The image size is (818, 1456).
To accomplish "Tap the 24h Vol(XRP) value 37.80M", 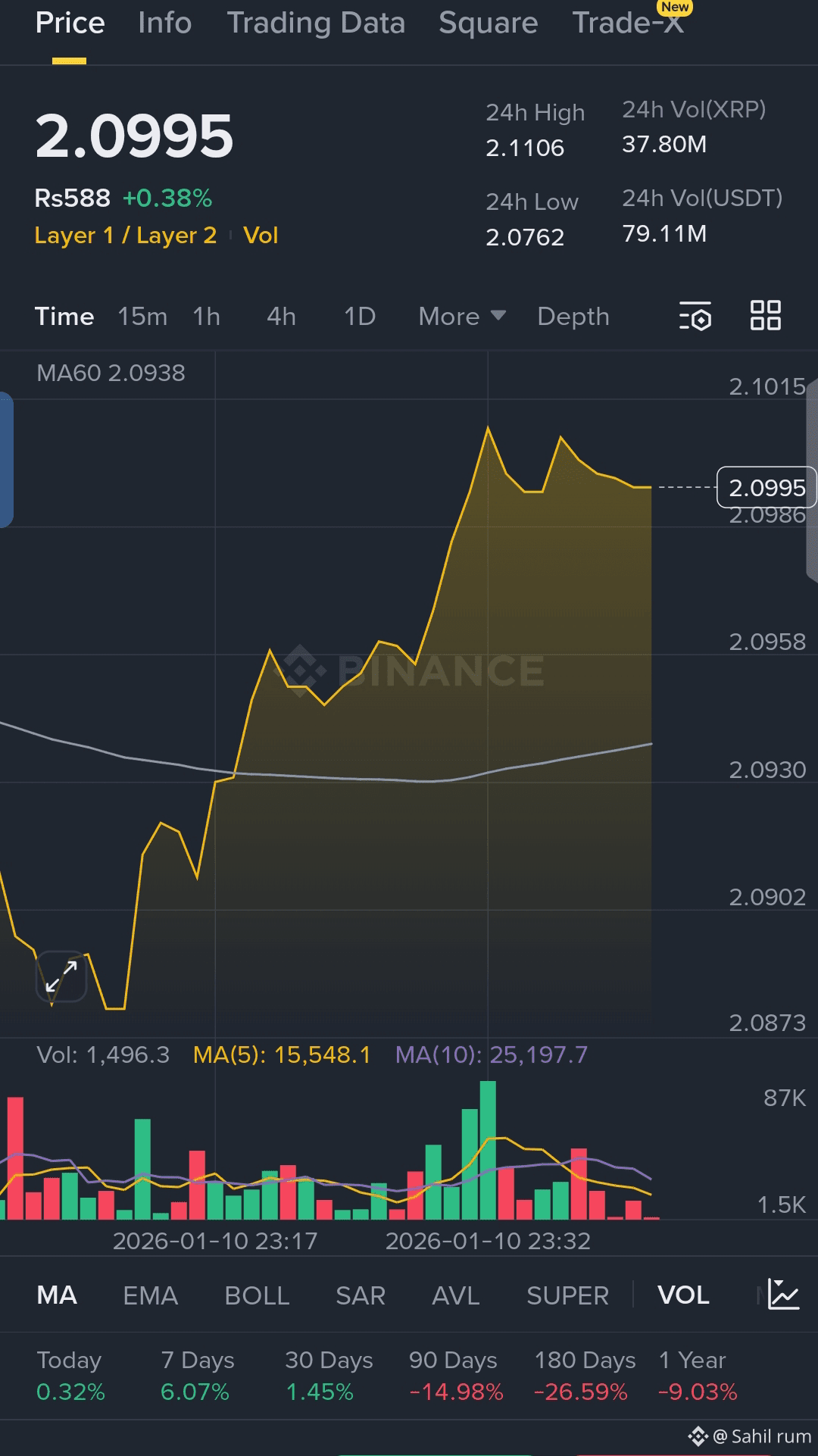I will pyautogui.click(x=664, y=144).
